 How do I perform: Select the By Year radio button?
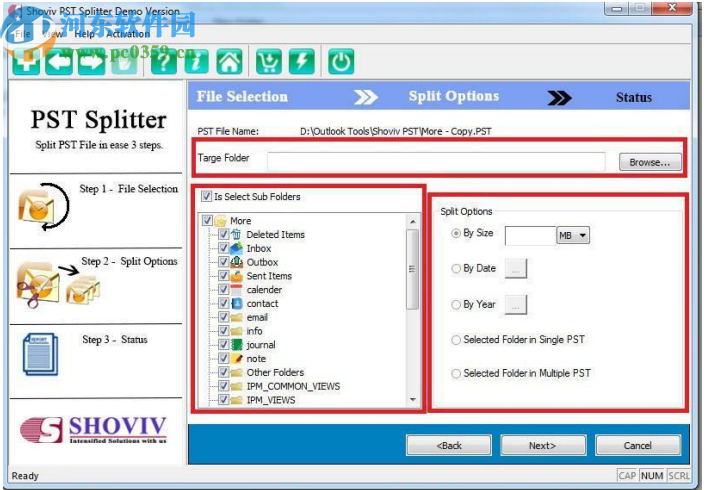456,305
